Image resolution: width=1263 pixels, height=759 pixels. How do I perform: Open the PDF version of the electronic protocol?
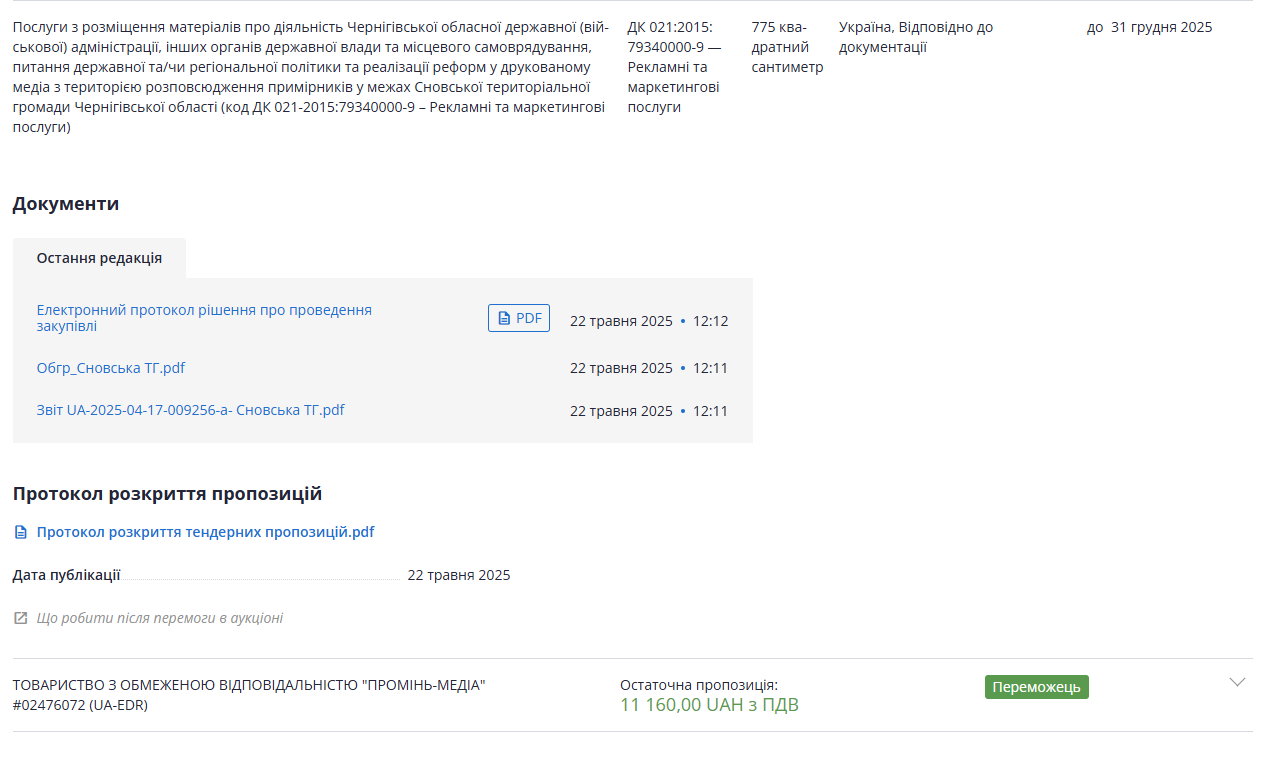pos(518,318)
